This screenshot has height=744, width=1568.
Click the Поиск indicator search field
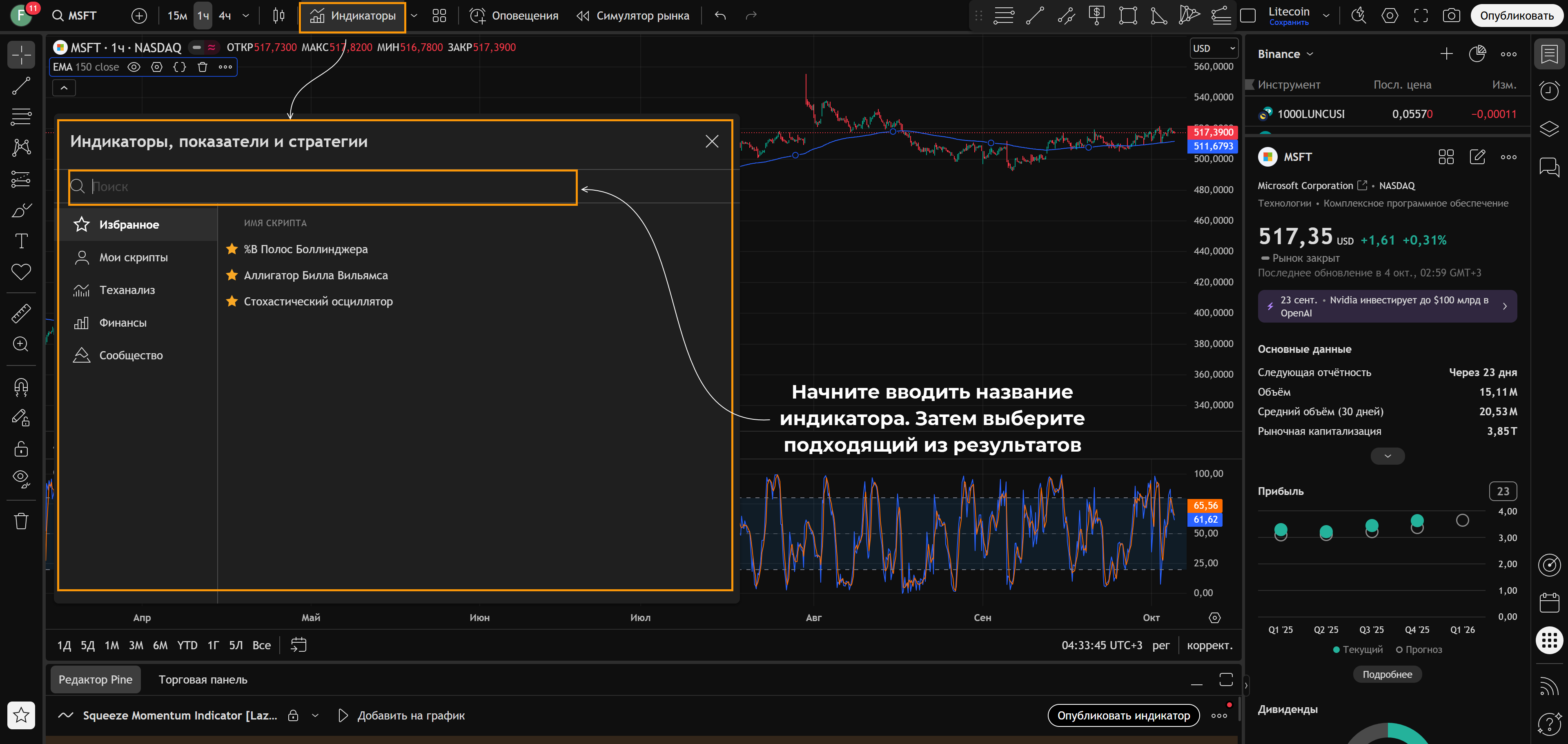click(x=323, y=187)
